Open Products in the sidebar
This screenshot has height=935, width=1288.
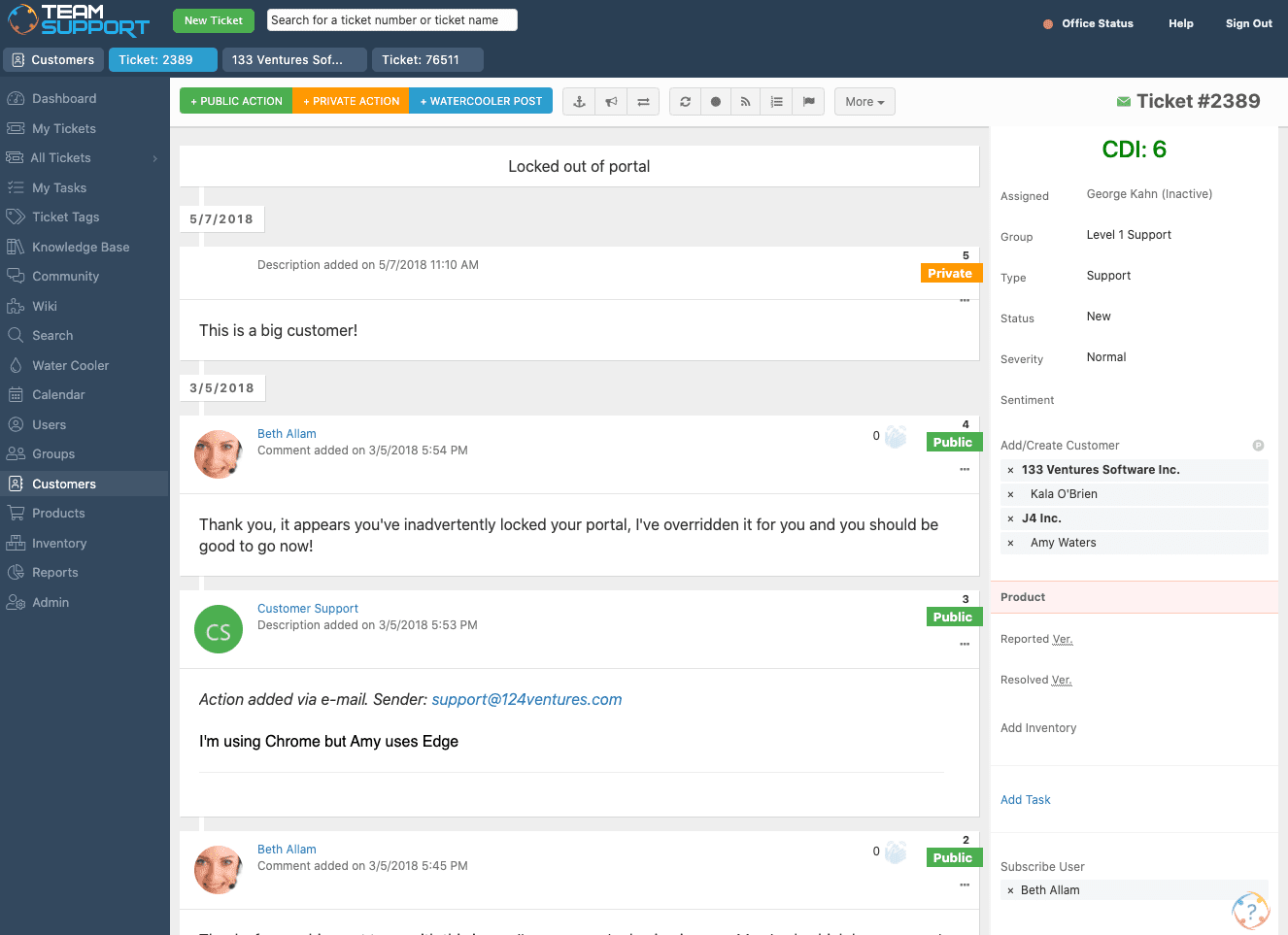pos(58,513)
